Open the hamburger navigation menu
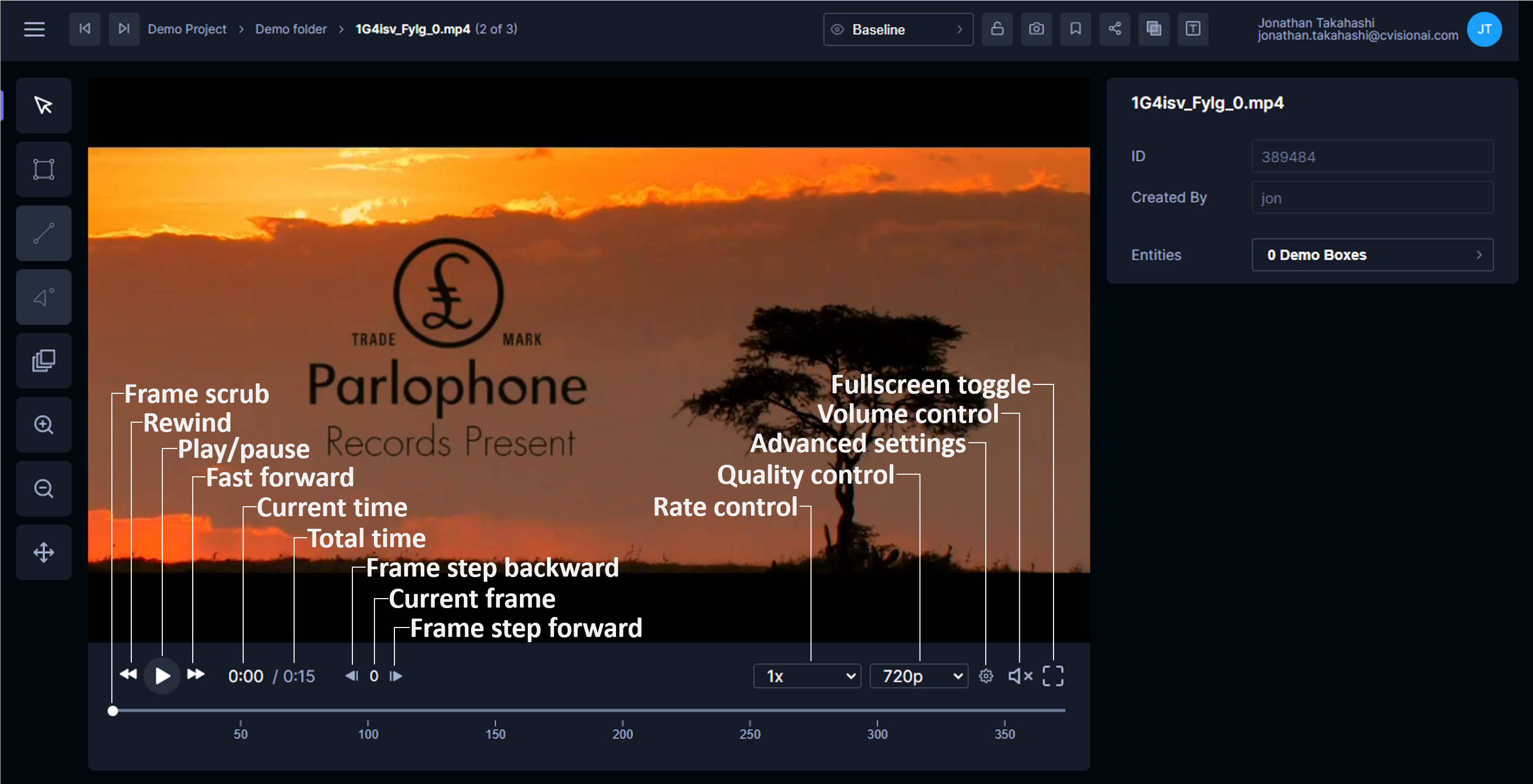 pos(34,29)
